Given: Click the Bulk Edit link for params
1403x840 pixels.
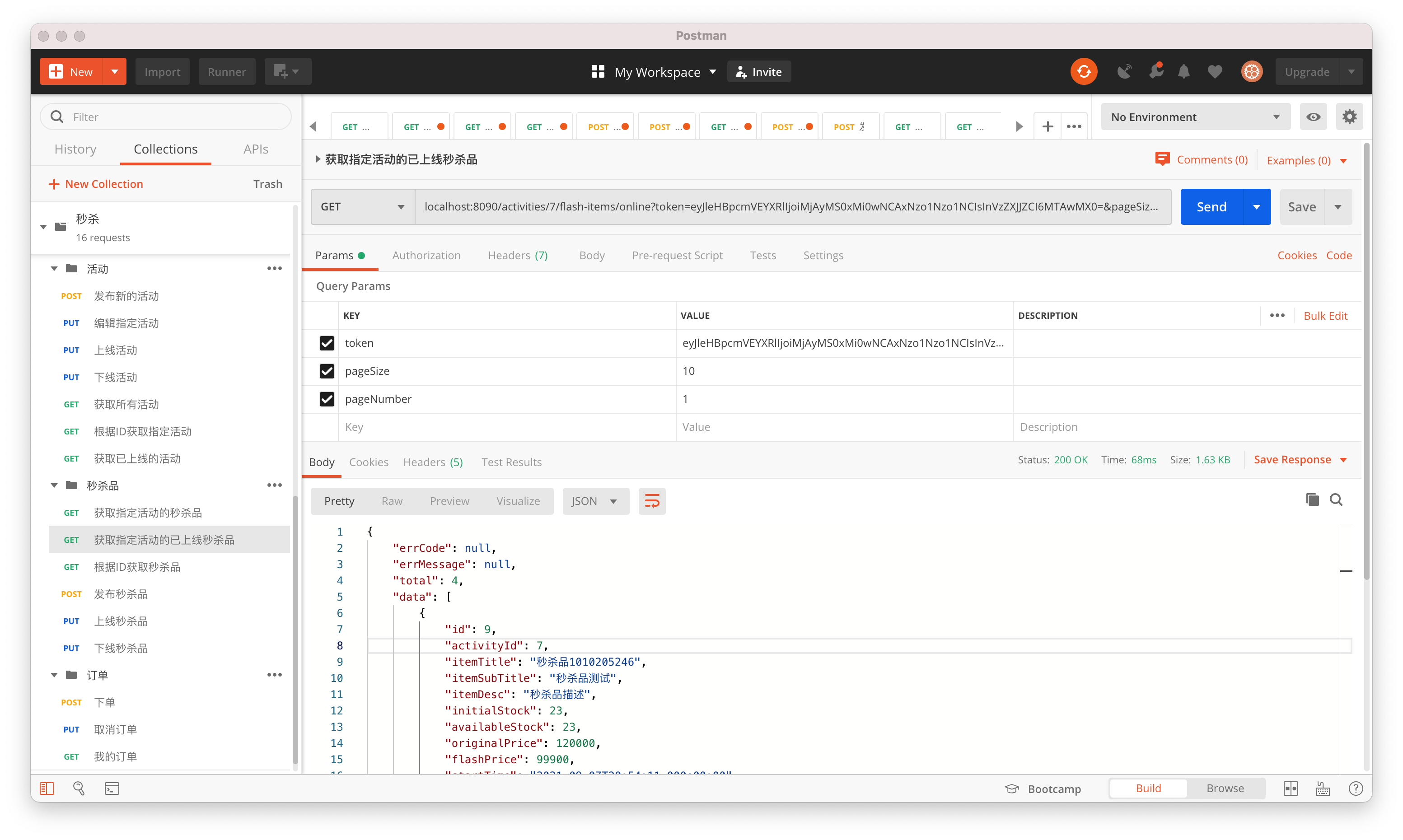Looking at the screenshot, I should (x=1326, y=316).
